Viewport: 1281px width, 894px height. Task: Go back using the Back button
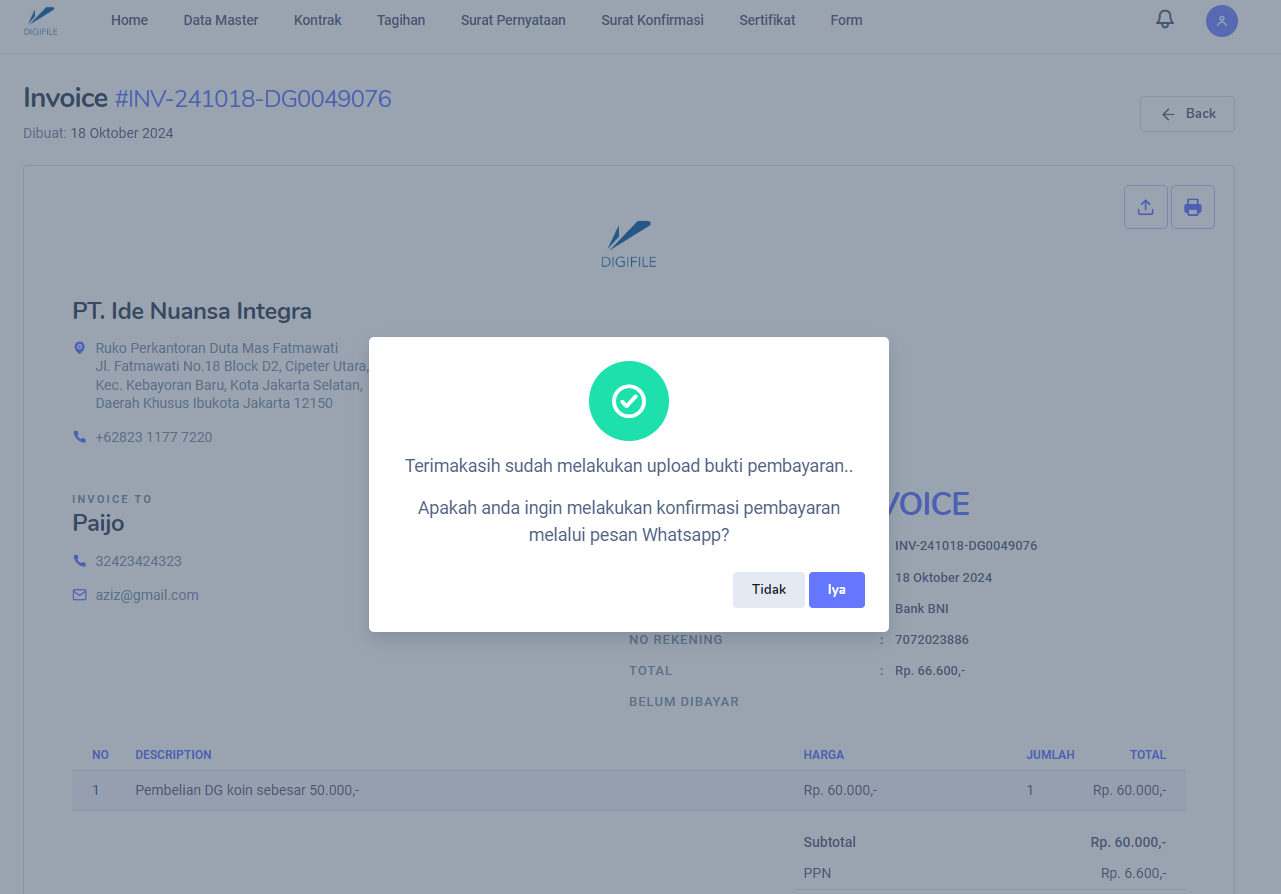[x=1187, y=114]
